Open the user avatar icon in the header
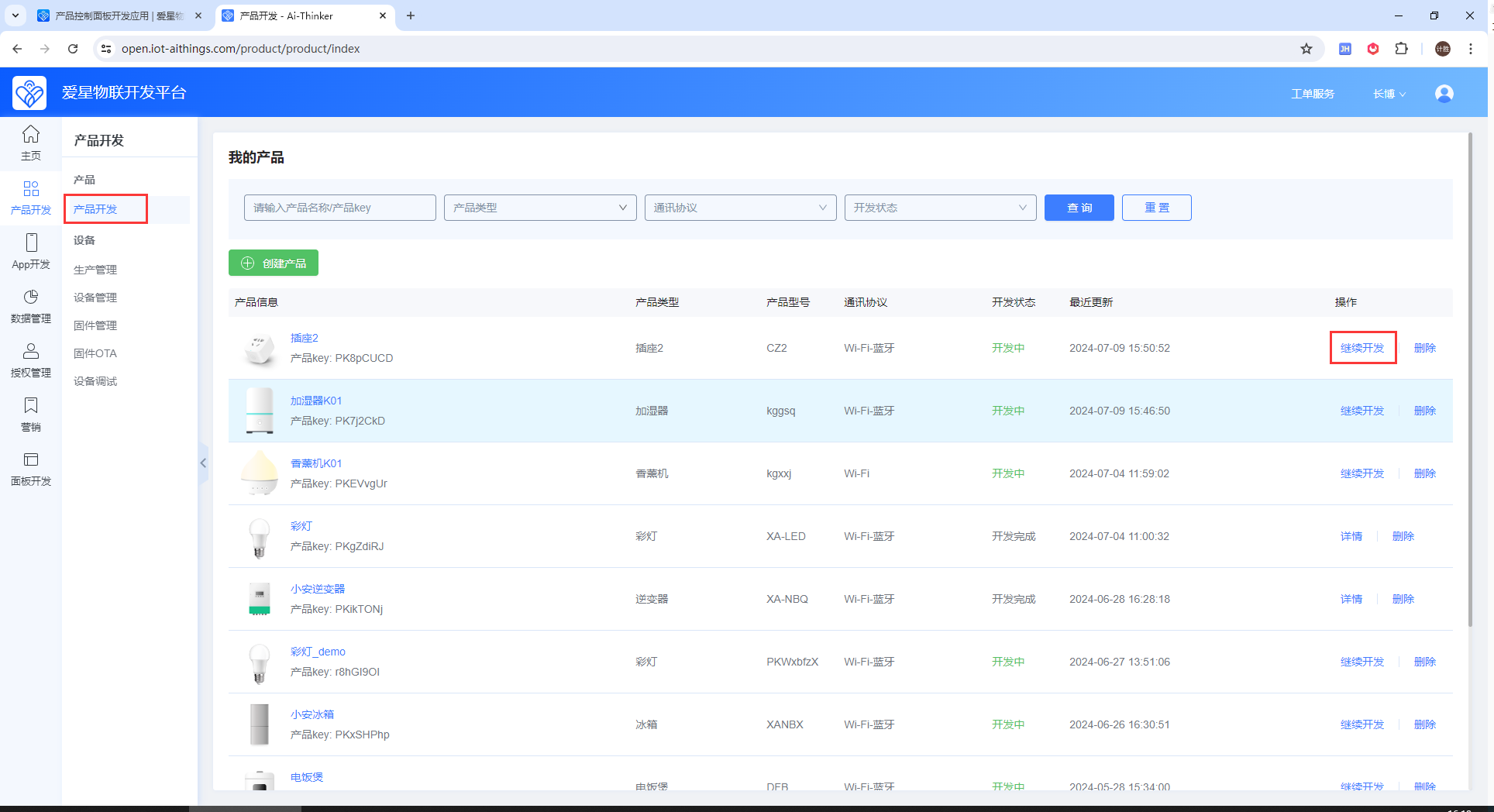1494x812 pixels. [x=1444, y=94]
